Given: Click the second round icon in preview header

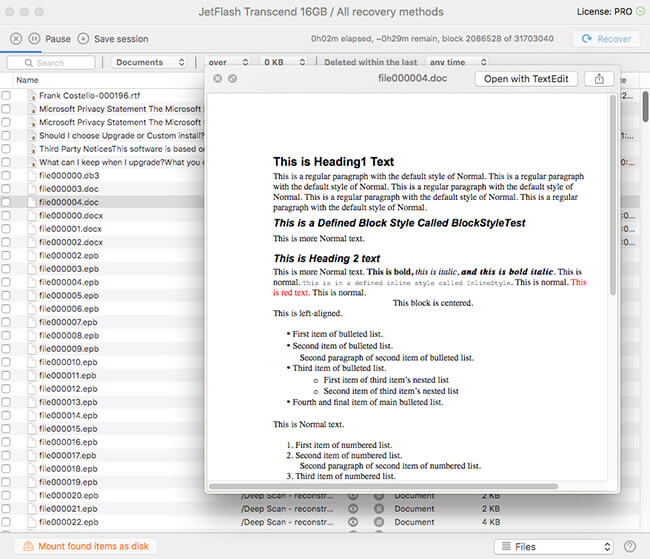Looking at the screenshot, I should 233,78.
